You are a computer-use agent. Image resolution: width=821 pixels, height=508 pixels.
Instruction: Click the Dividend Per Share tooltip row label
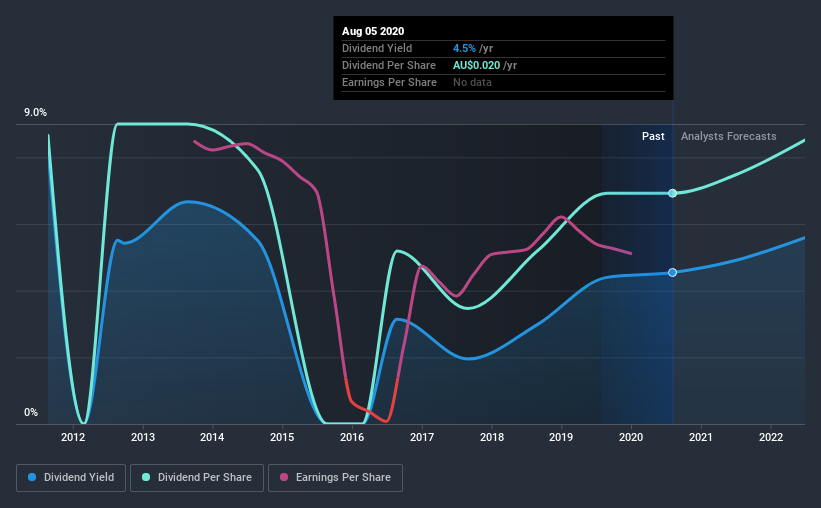pyautogui.click(x=389, y=65)
